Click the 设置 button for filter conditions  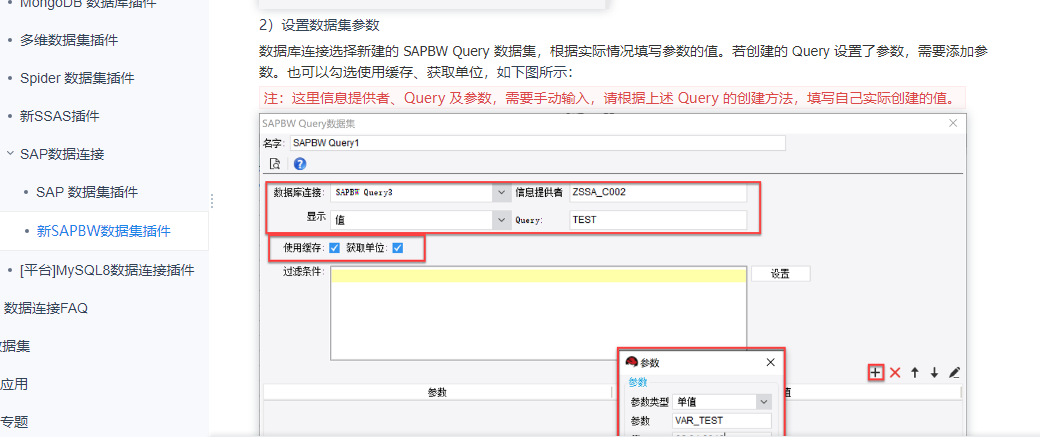point(780,274)
